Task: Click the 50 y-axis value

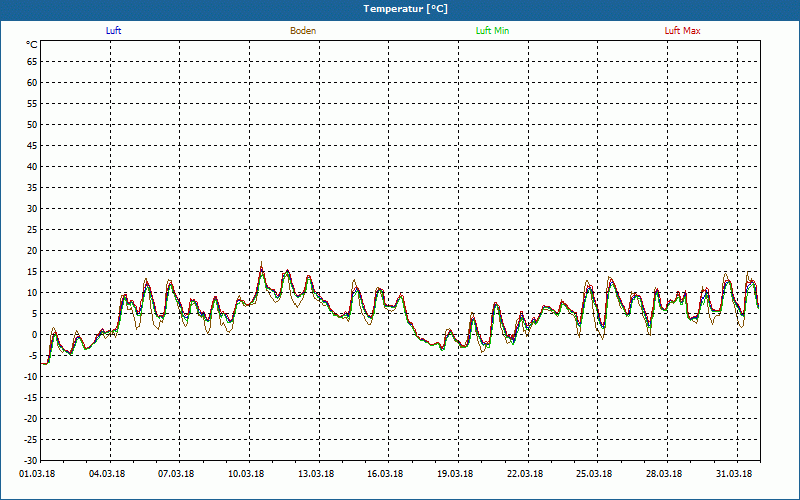Action: pyautogui.click(x=32, y=125)
